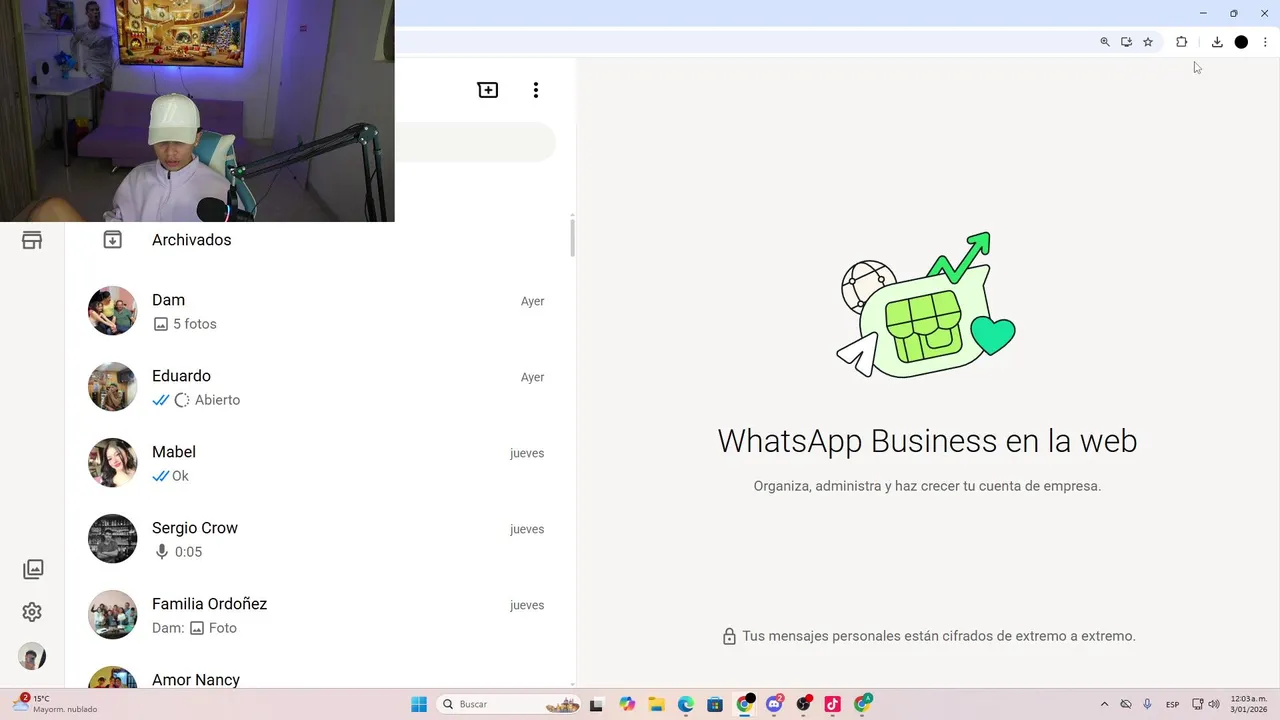Image resolution: width=1280 pixels, height=720 pixels.
Task: Open Windows Start menu
Action: [x=419, y=704]
